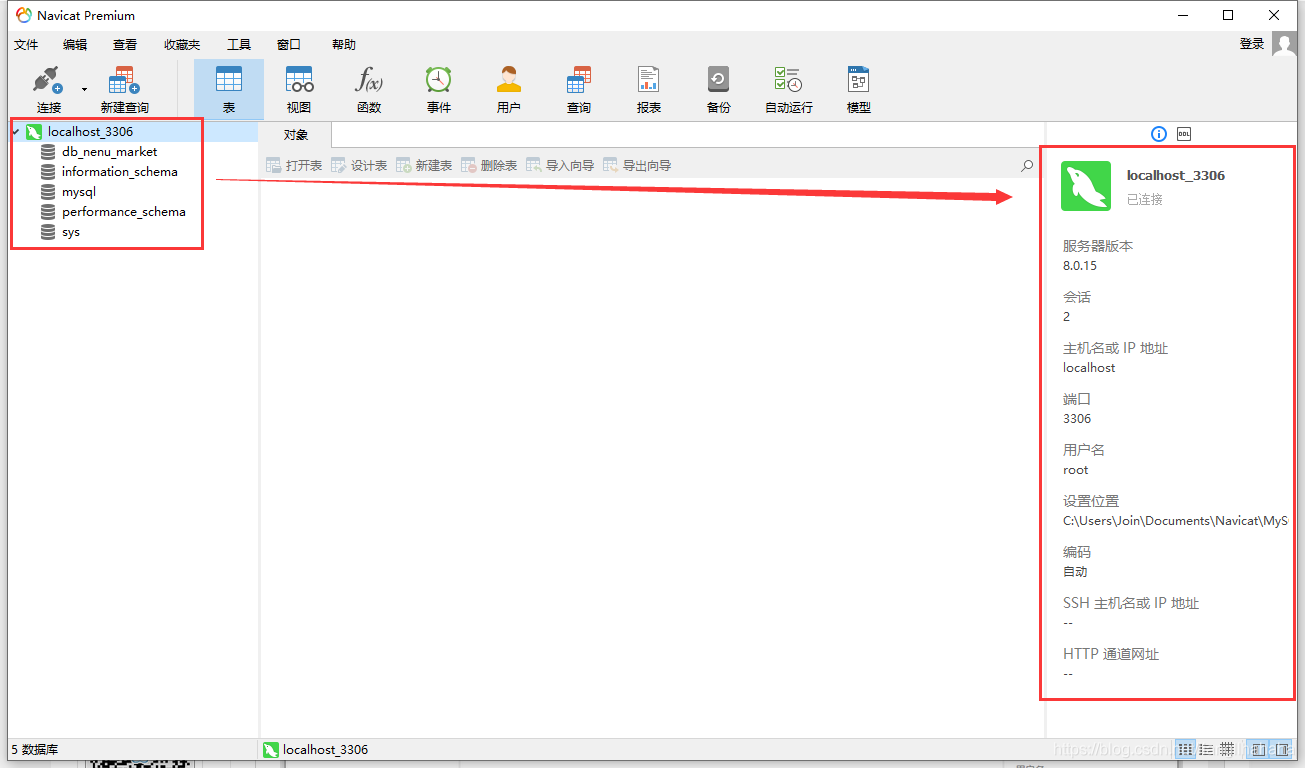Show the info panel via the blue i icon
This screenshot has width=1305, height=768.
pos(1159,134)
